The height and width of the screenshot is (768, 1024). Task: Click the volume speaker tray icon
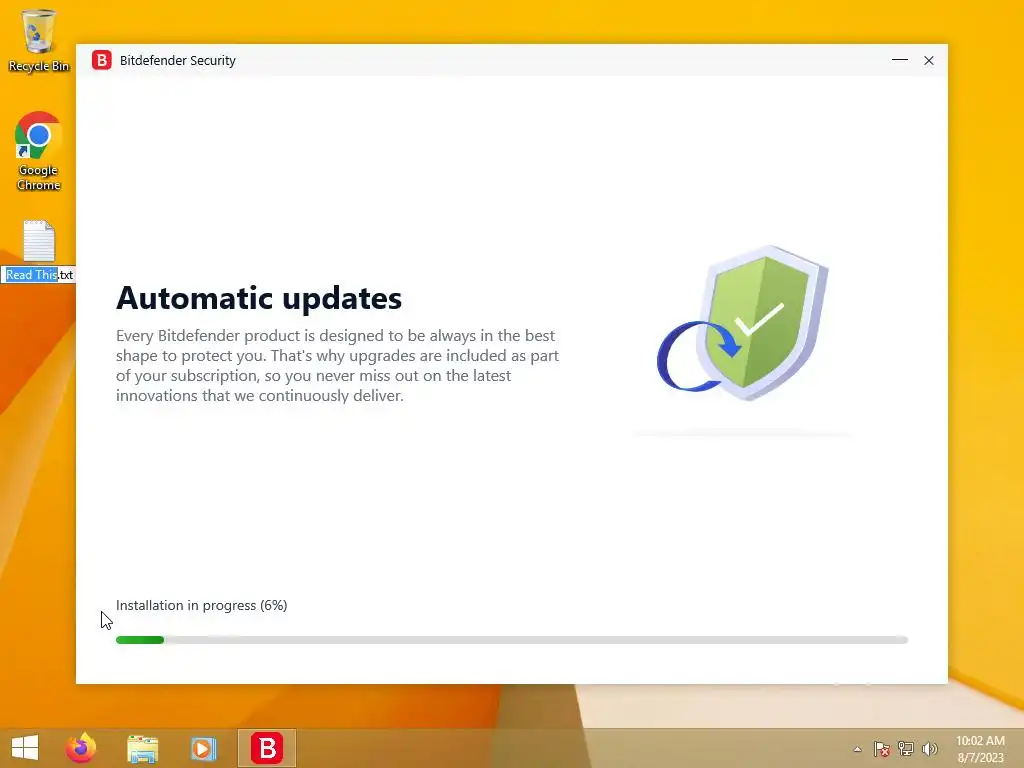(x=929, y=748)
